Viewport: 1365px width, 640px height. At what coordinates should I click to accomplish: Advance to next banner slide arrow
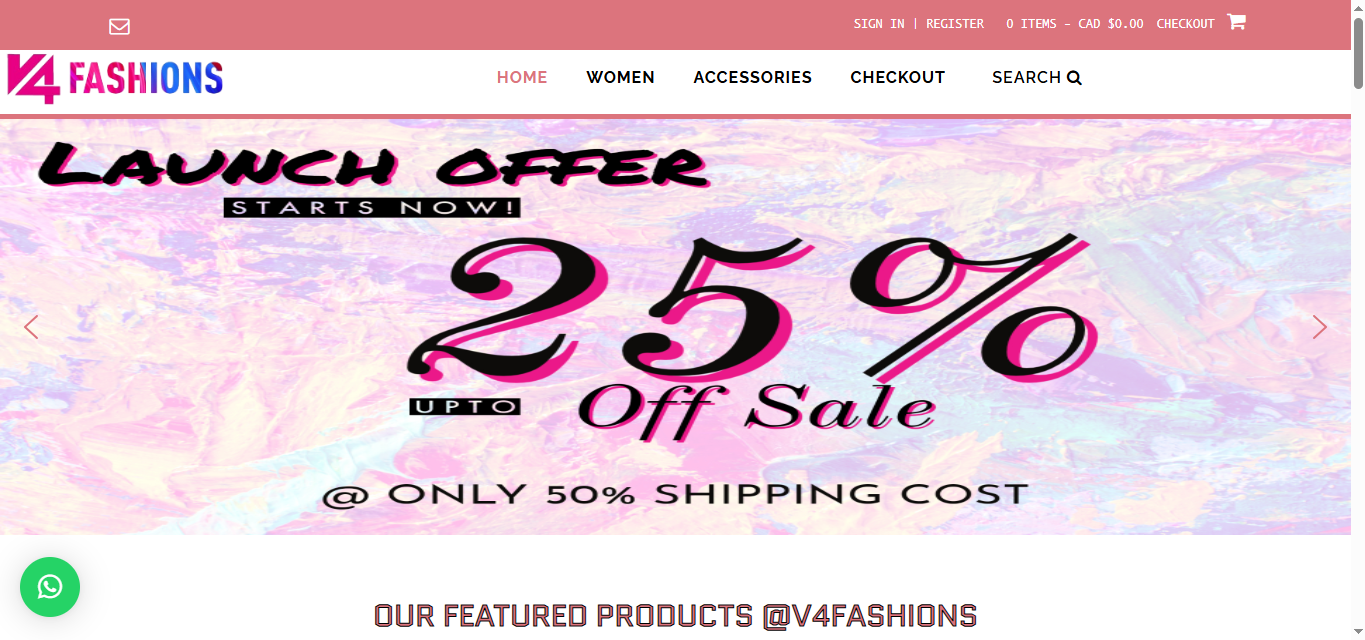pyautogui.click(x=1320, y=327)
